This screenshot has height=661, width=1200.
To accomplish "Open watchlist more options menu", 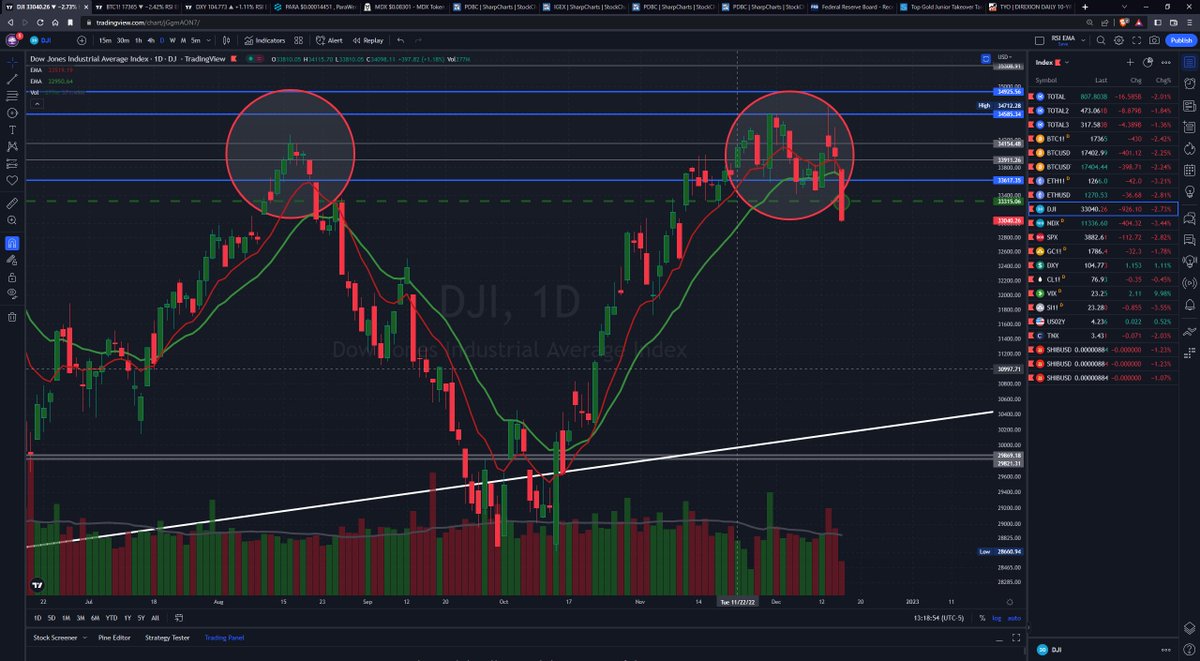I will (1166, 62).
